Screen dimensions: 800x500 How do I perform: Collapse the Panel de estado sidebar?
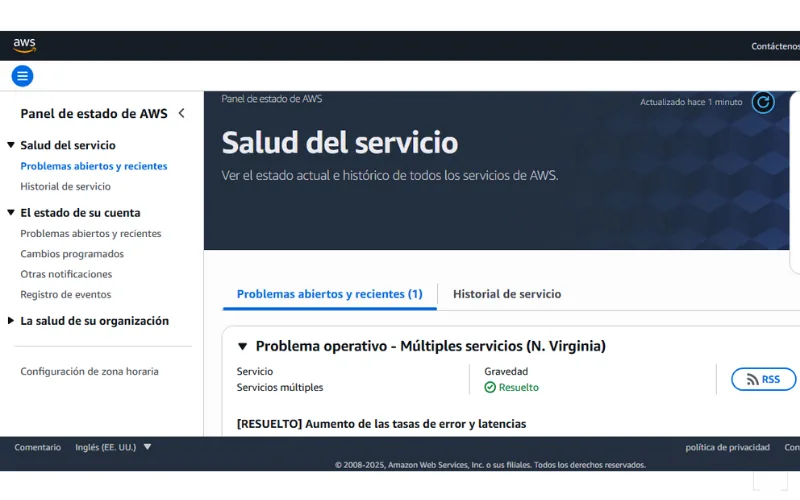coord(181,113)
